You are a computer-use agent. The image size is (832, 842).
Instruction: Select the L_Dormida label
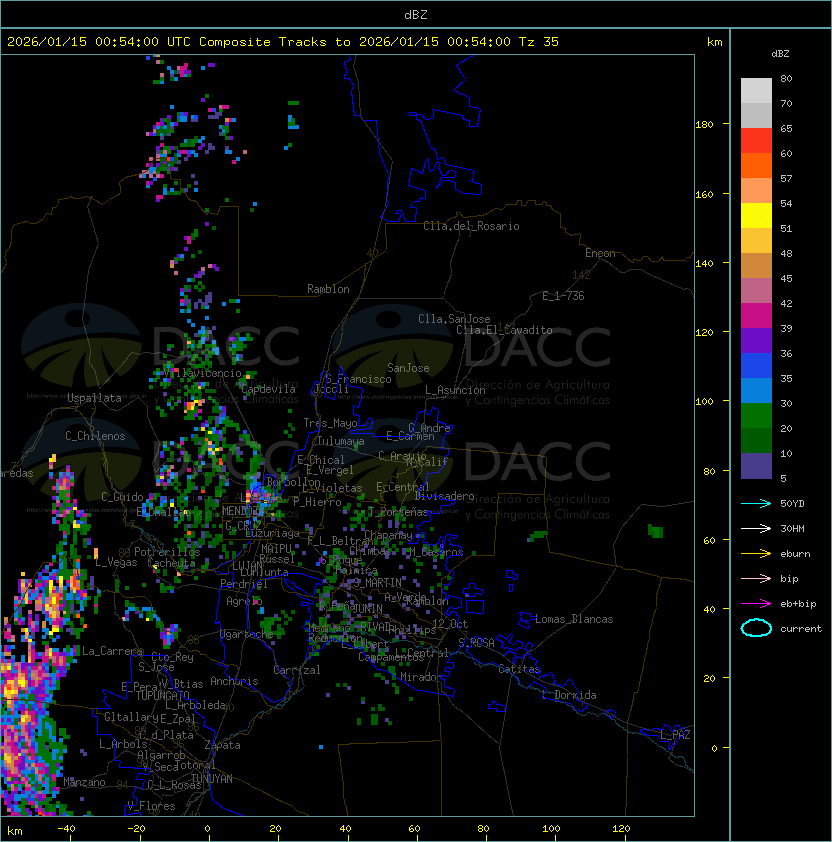click(x=569, y=695)
